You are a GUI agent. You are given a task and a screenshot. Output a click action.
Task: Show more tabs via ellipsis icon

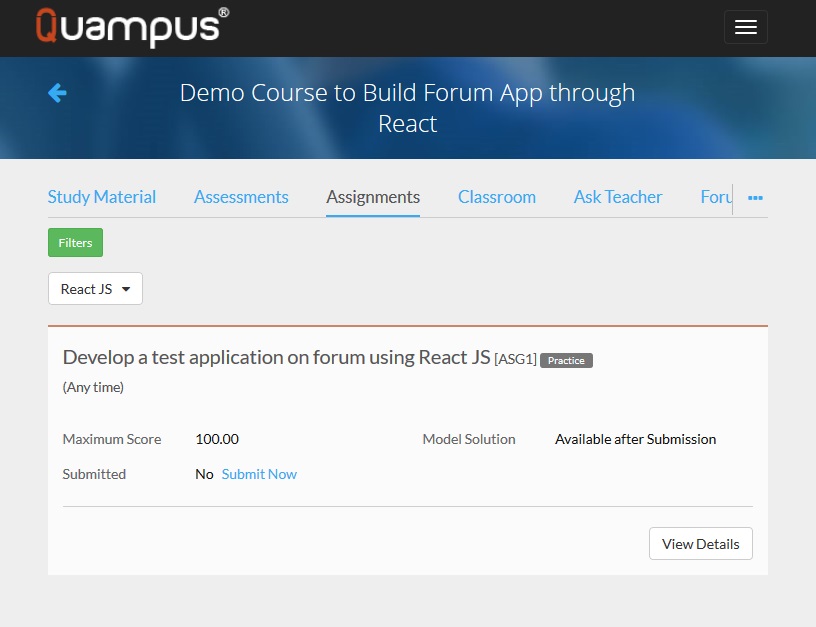click(755, 198)
